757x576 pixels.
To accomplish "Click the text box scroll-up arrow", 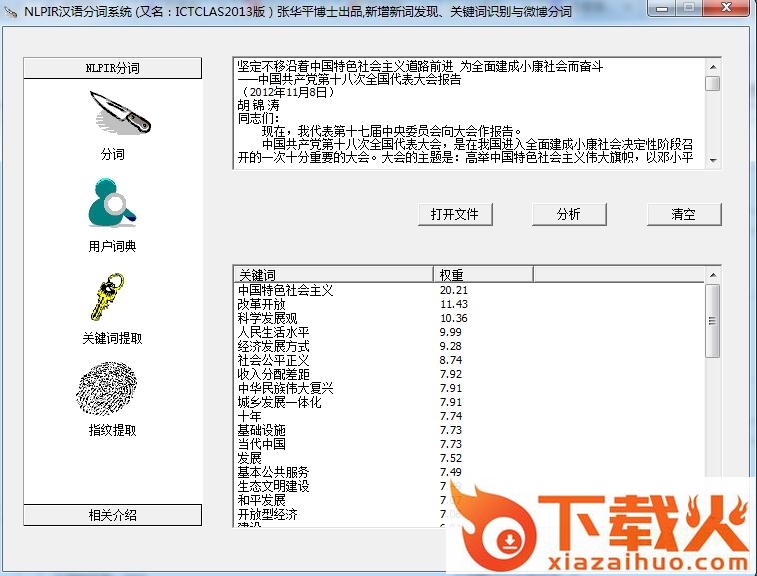I will click(x=713, y=66).
